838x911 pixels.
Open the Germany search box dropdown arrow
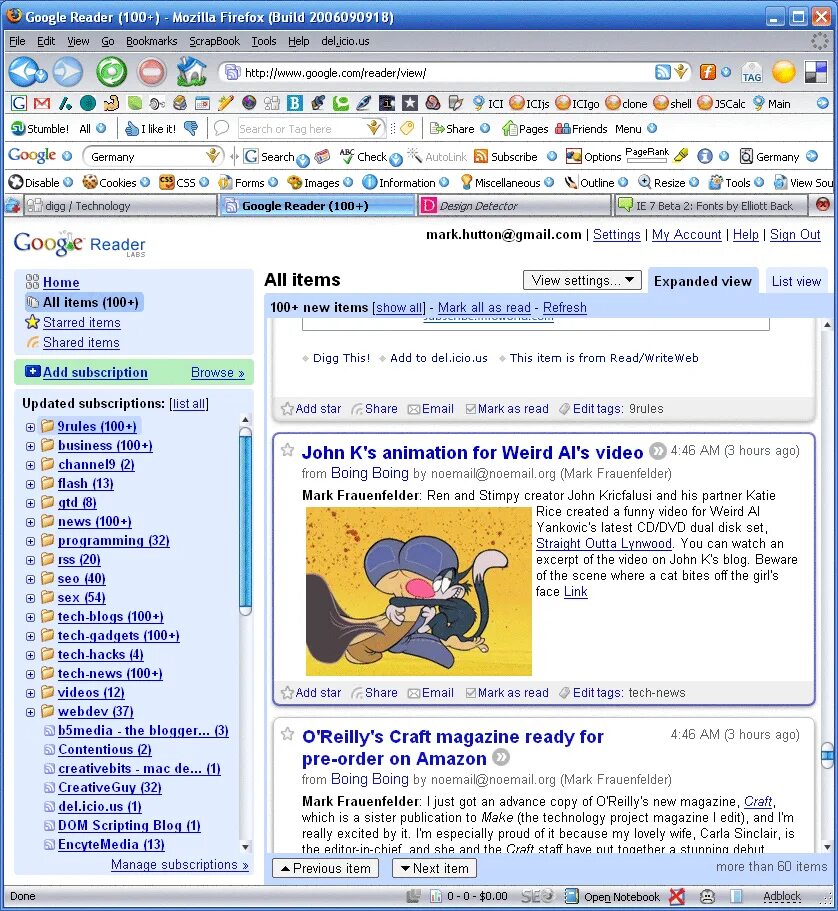click(x=213, y=156)
